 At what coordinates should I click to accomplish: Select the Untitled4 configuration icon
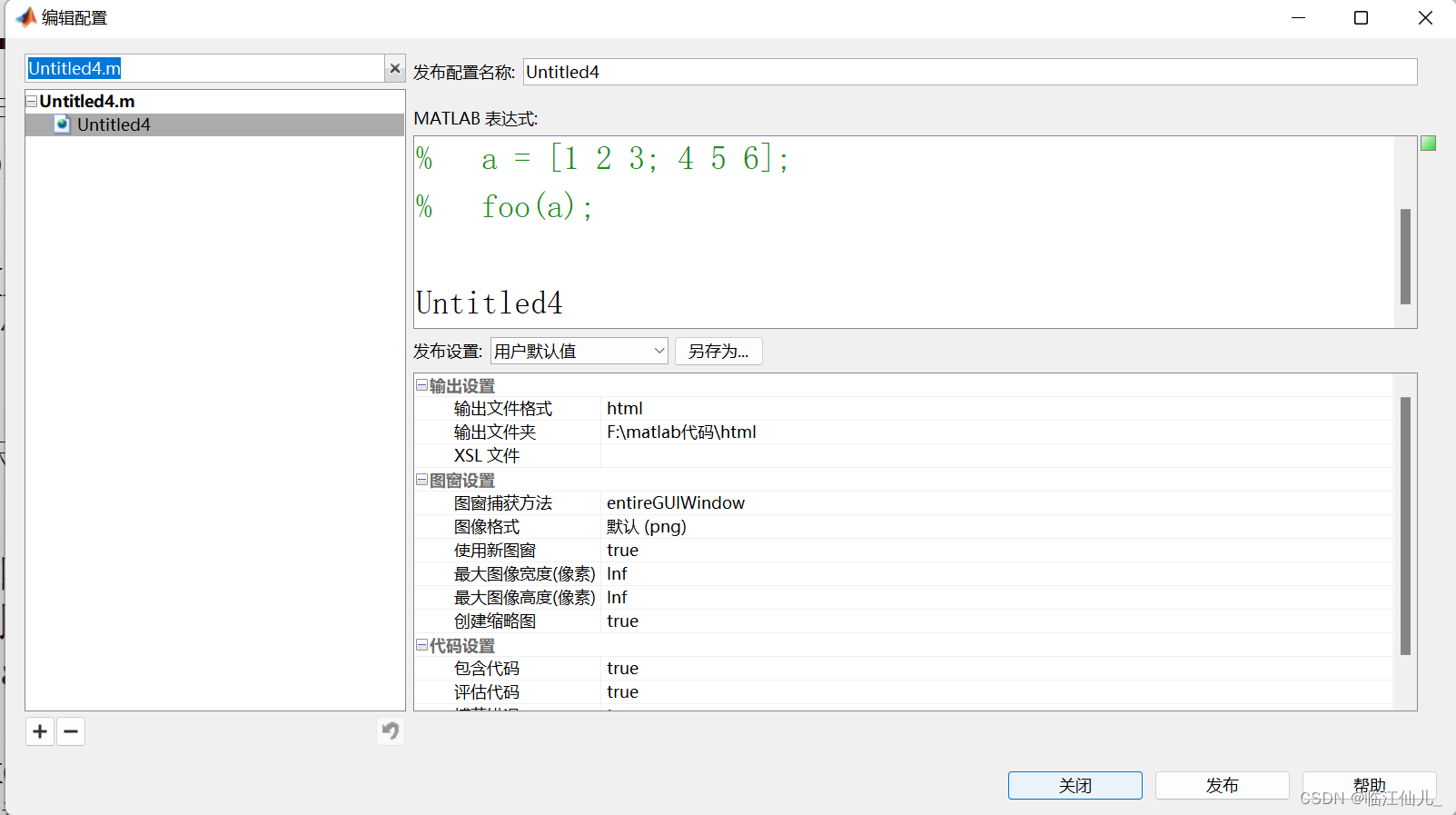pyautogui.click(x=62, y=124)
